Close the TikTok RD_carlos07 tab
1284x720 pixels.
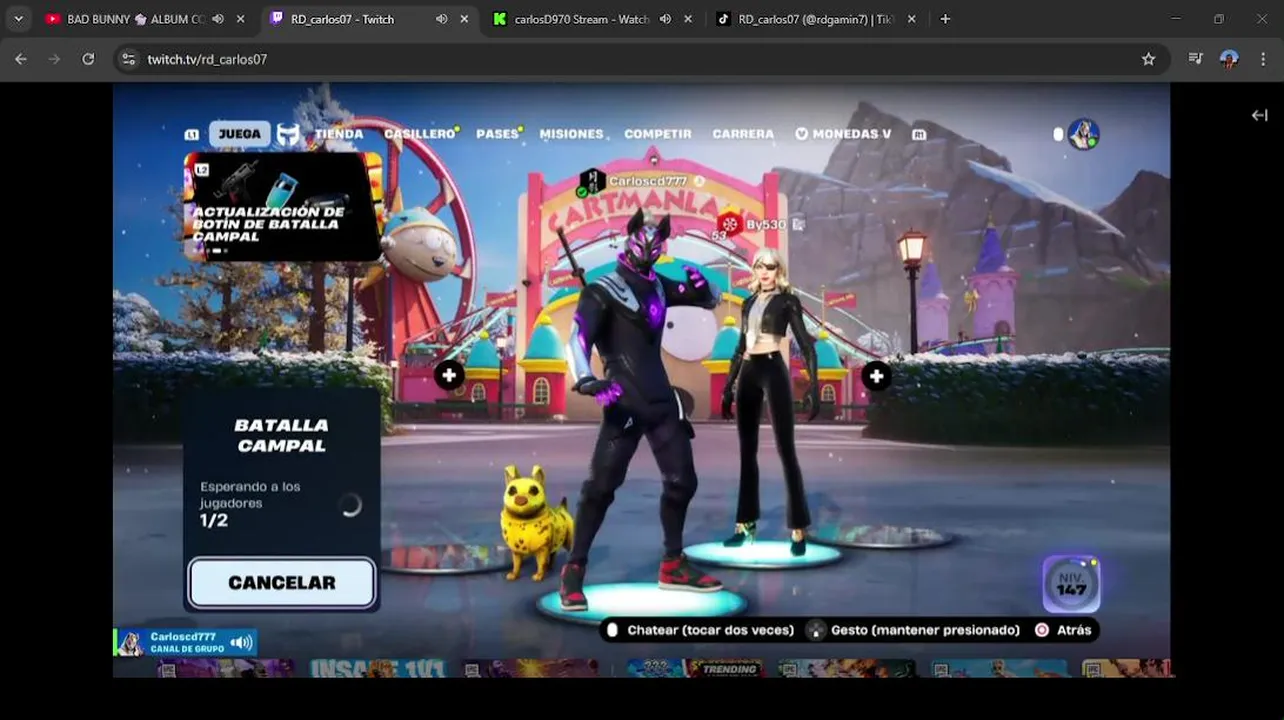(911, 19)
